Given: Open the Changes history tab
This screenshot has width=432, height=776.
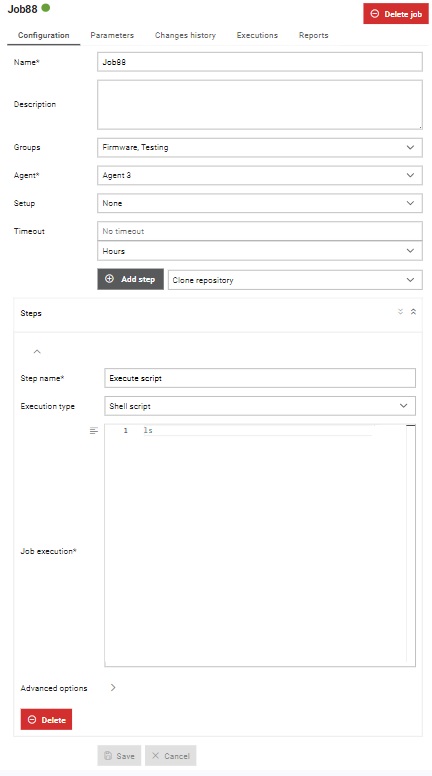Looking at the screenshot, I should coord(185,35).
